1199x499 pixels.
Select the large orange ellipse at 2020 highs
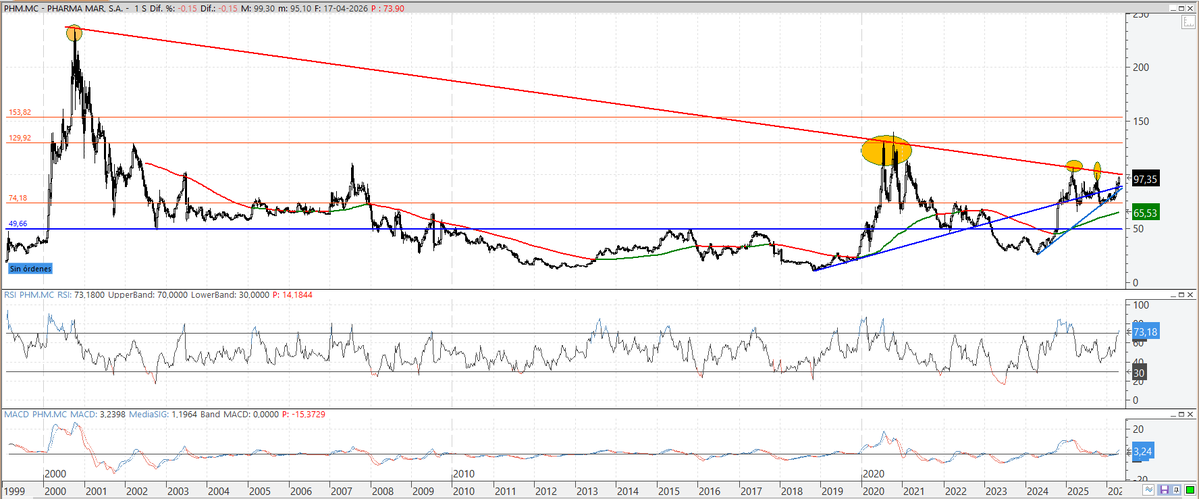[886, 151]
